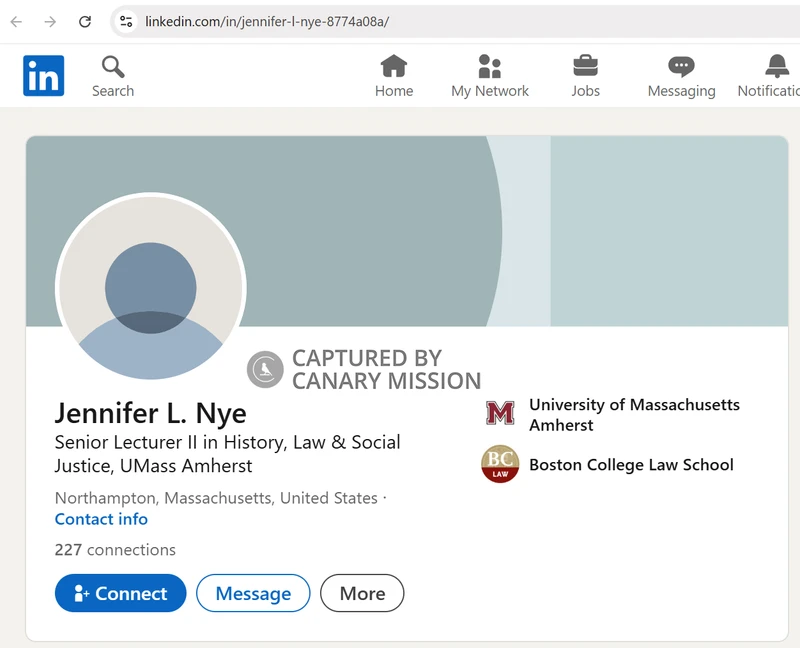
Task: View the 227 connections link
Action: point(115,550)
